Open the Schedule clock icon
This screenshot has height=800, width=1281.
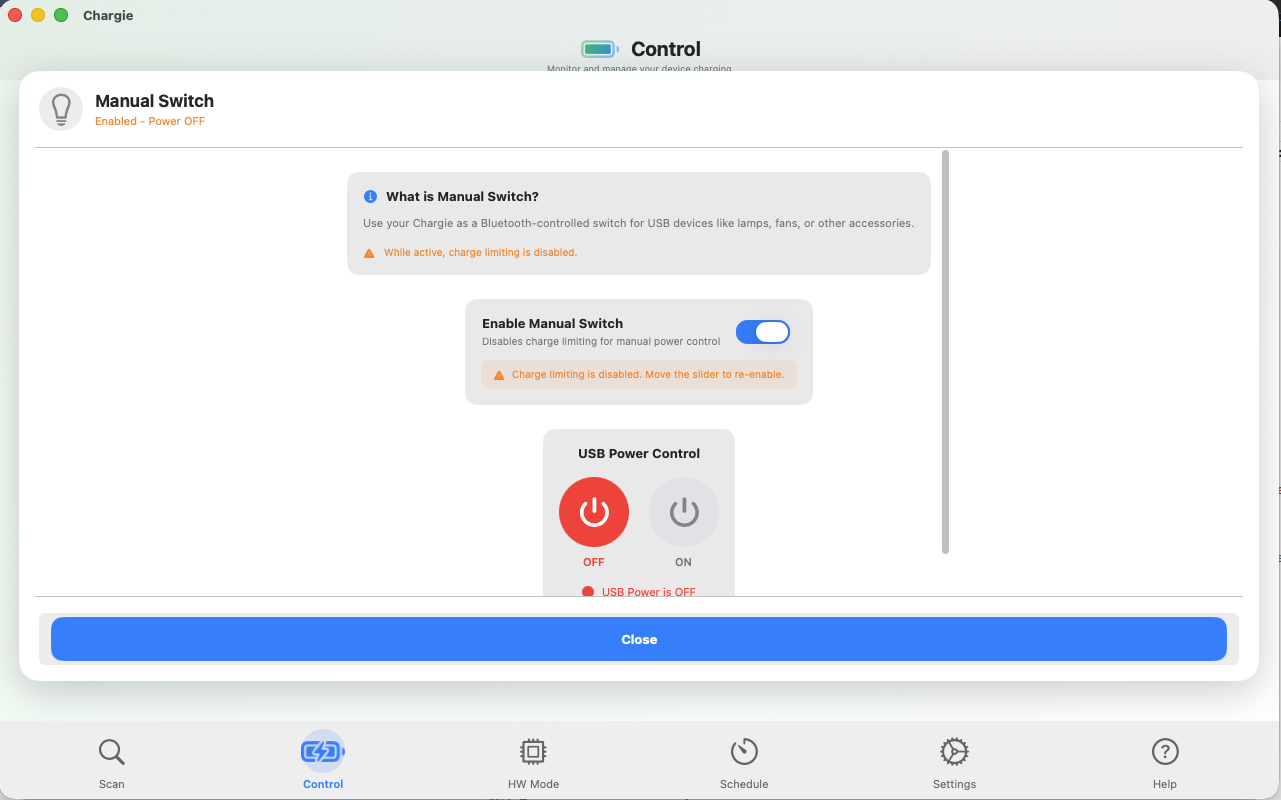744,752
